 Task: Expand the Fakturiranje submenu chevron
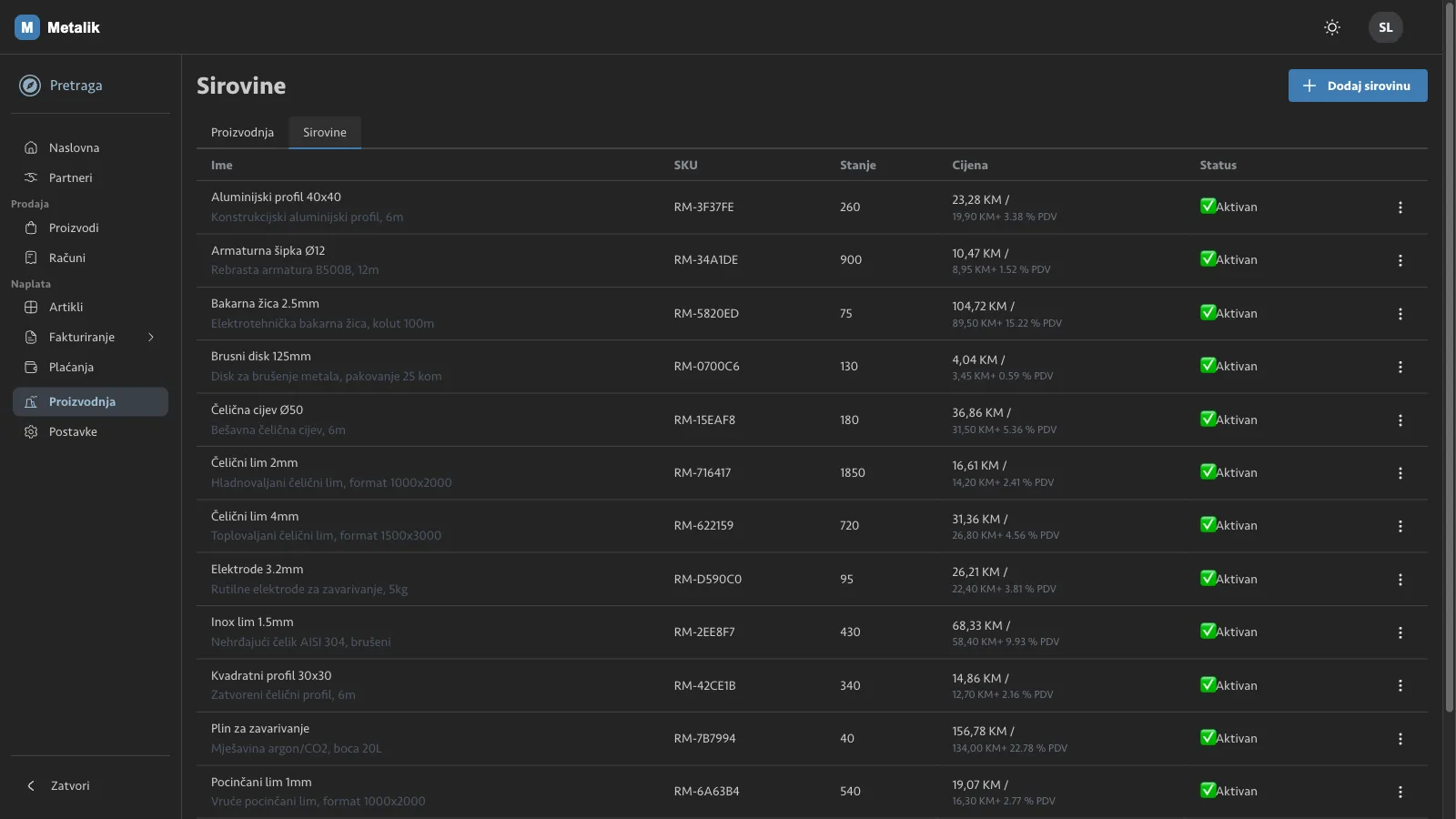(x=151, y=337)
